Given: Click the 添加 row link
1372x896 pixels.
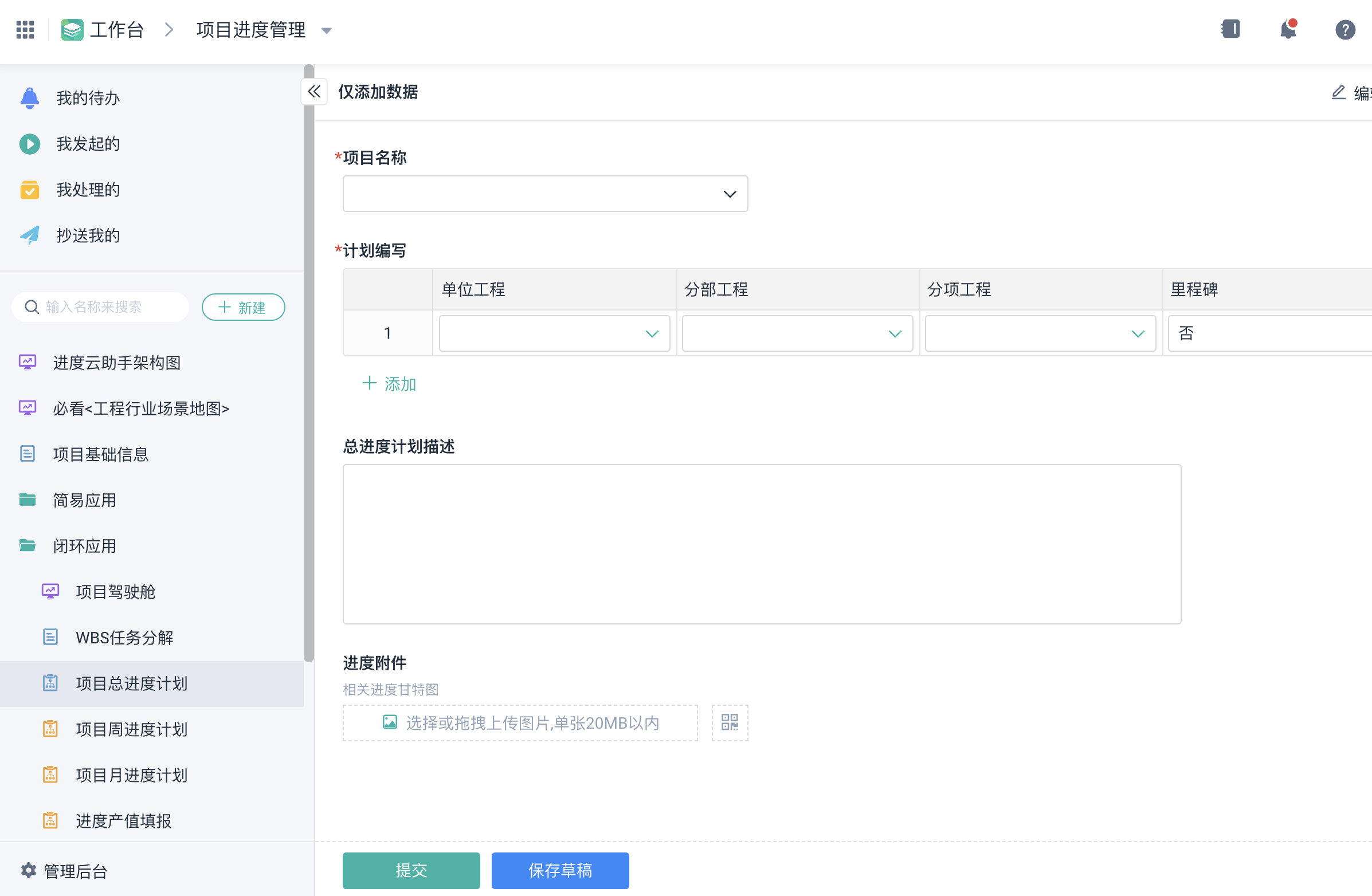Looking at the screenshot, I should 389,384.
